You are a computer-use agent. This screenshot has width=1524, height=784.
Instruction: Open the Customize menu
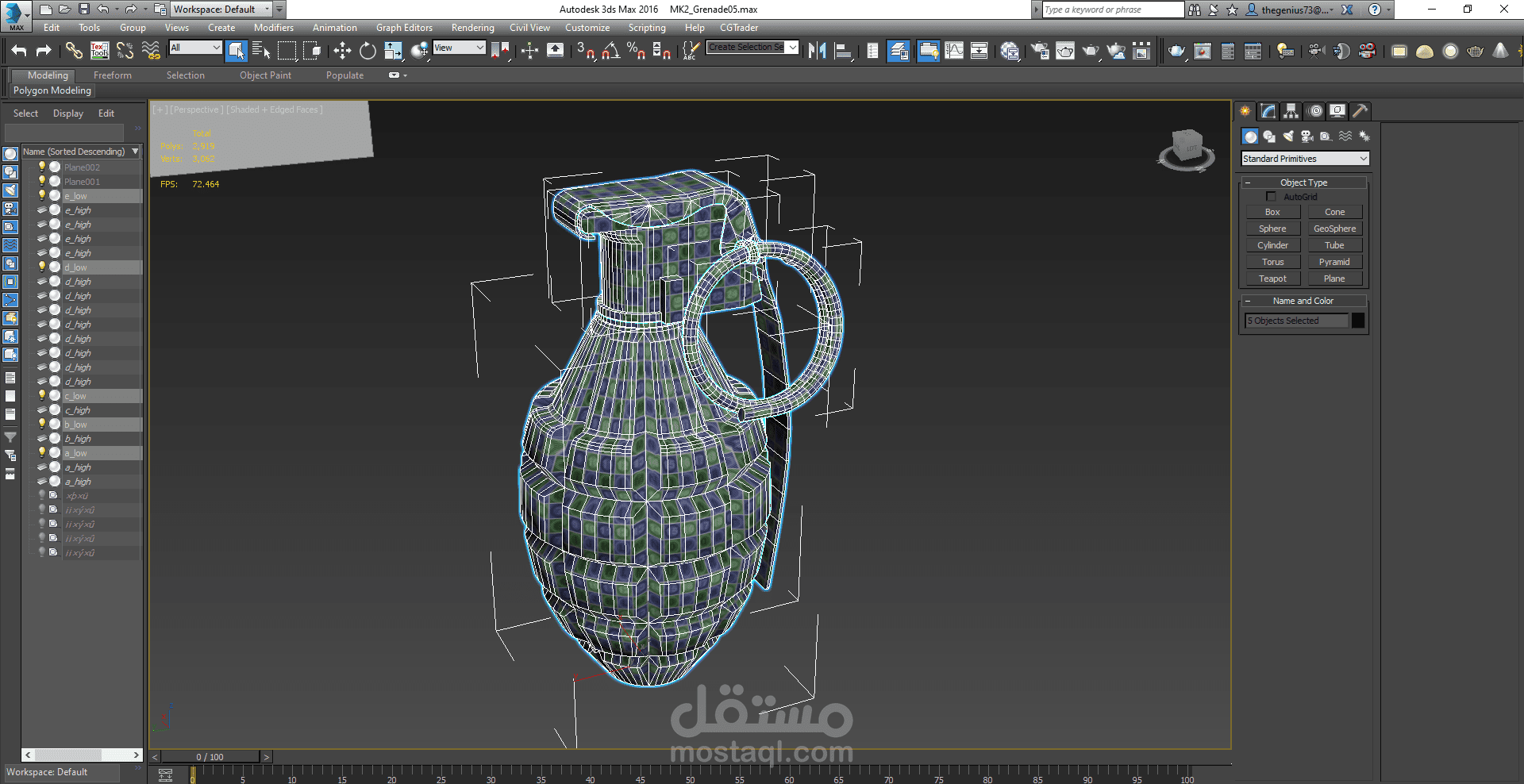(587, 28)
